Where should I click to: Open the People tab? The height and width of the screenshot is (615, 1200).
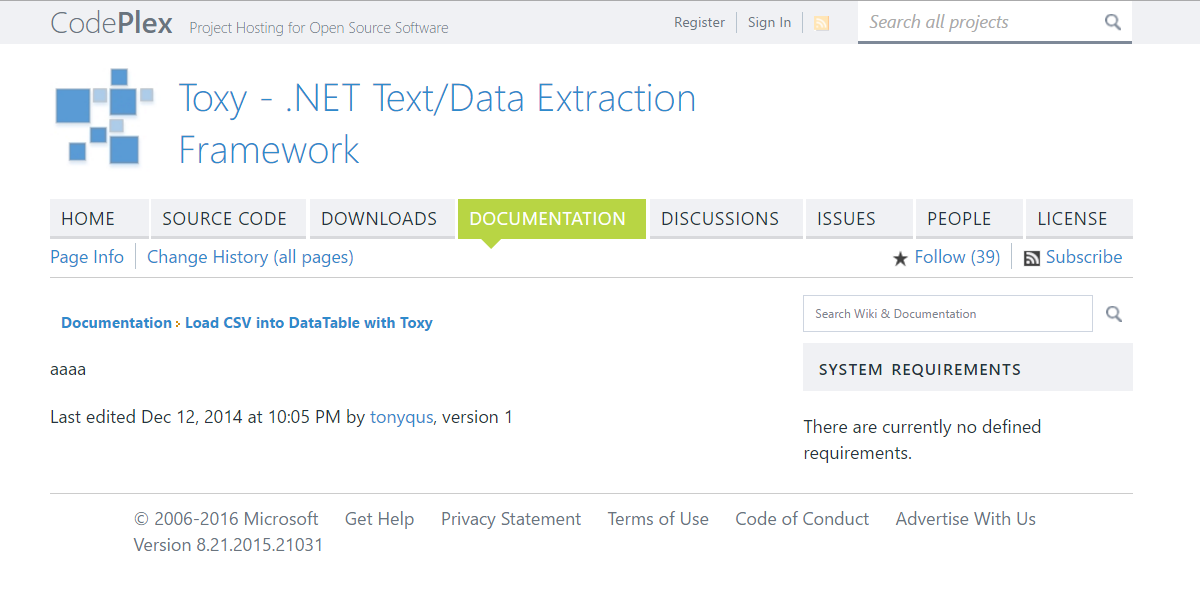tap(959, 219)
